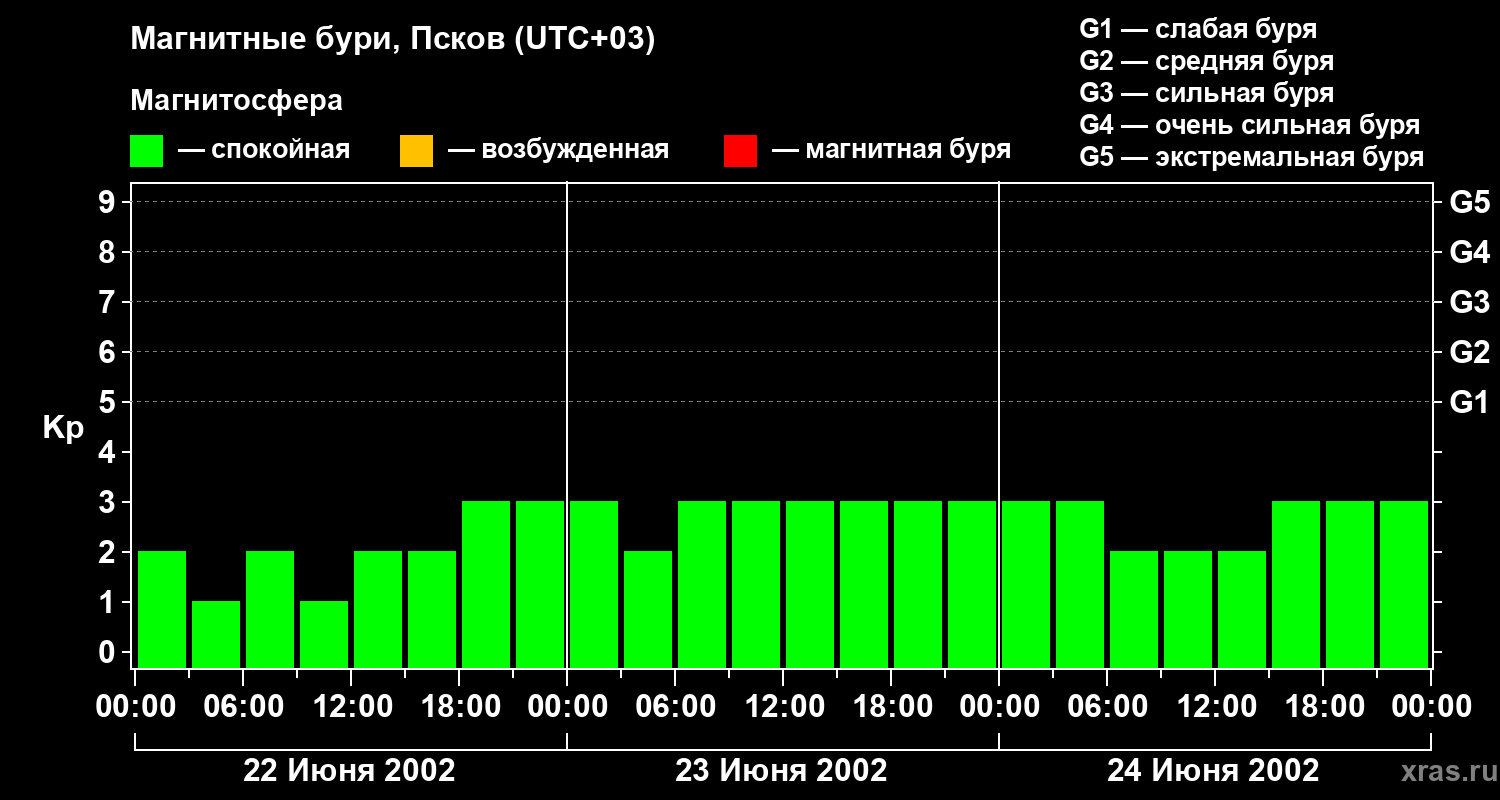This screenshot has width=1500, height=800.
Task: Click the 22 Июня bar for 00:00–03:00
Action: 162,609
